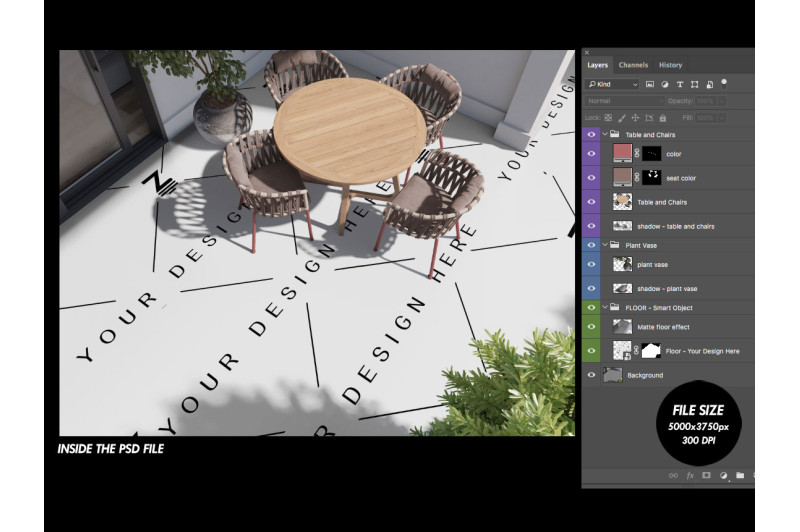Hide shadow - table and chairs layer
The image size is (800, 532).
pyautogui.click(x=591, y=225)
